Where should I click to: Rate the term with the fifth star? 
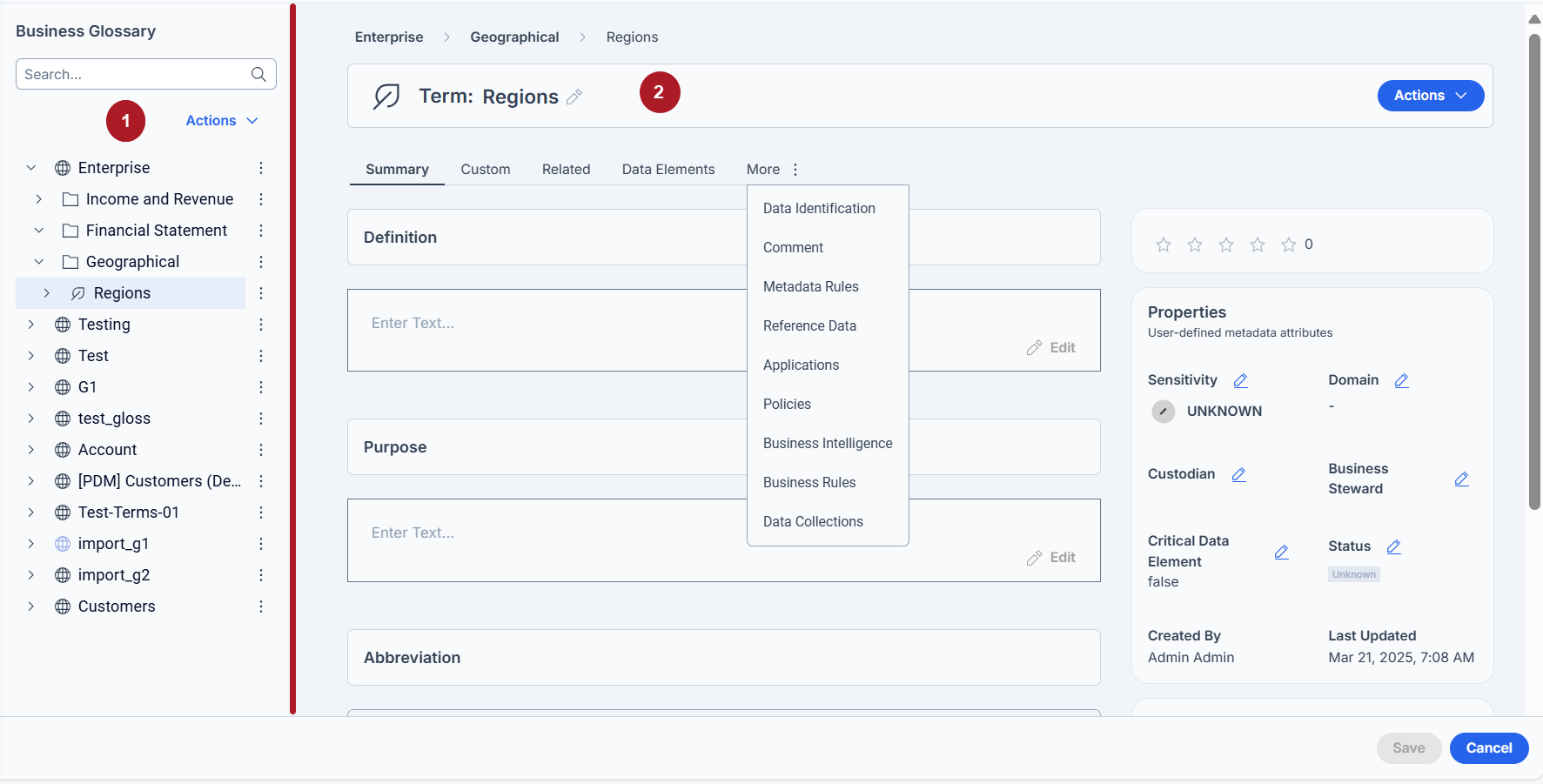[x=1289, y=245]
